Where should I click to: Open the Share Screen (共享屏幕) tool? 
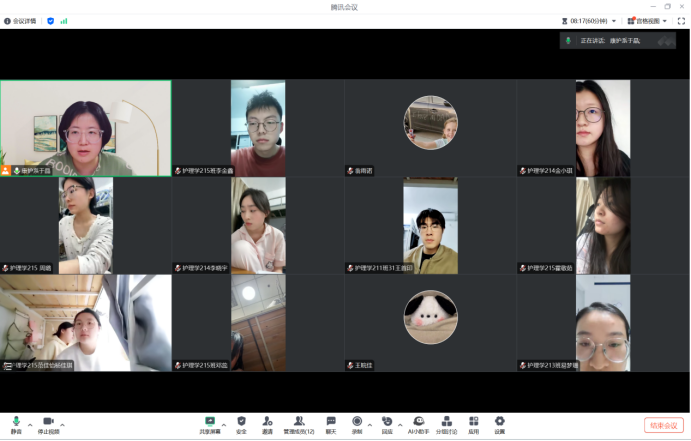210,424
